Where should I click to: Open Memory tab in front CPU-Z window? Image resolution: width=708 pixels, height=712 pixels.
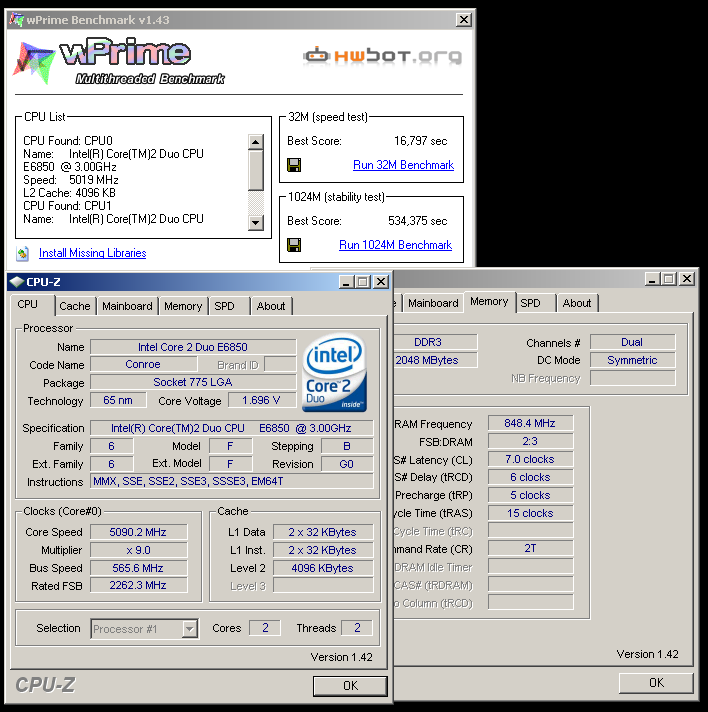click(x=183, y=306)
